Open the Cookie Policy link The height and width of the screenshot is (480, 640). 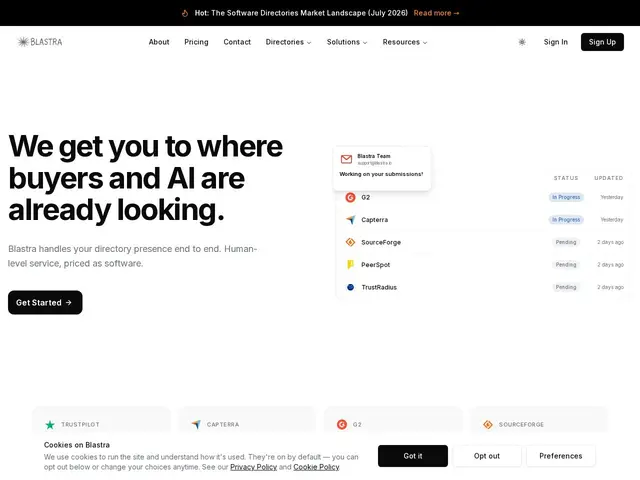point(316,467)
